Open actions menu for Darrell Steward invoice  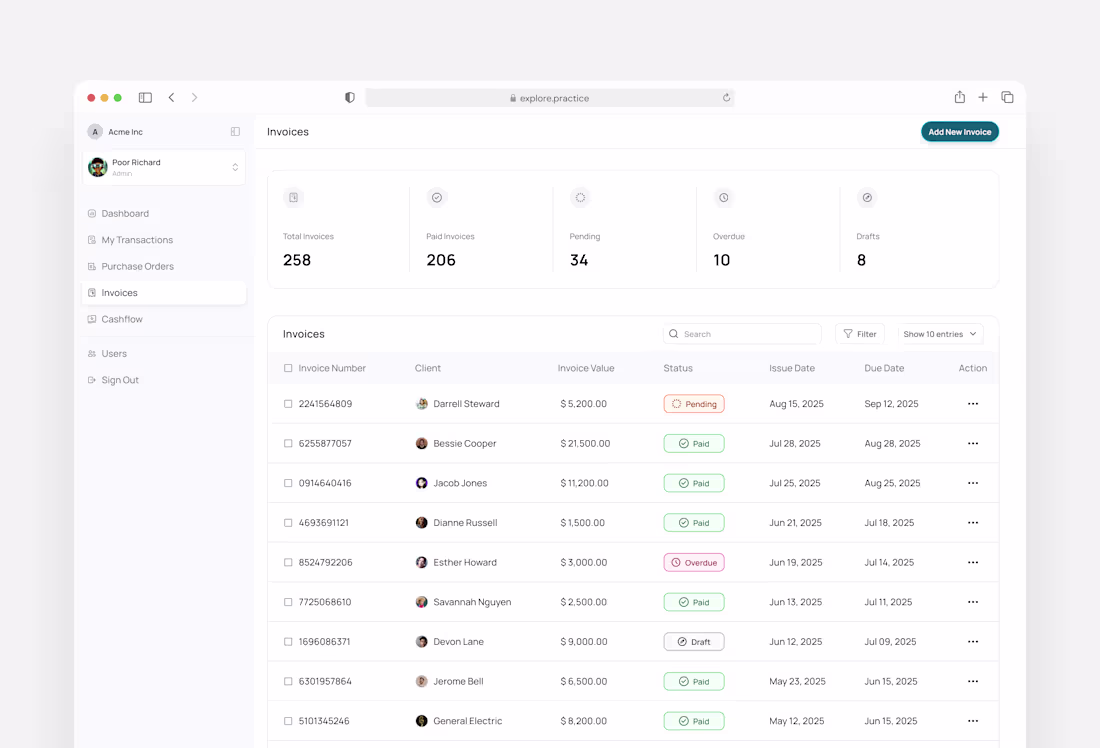click(x=972, y=403)
